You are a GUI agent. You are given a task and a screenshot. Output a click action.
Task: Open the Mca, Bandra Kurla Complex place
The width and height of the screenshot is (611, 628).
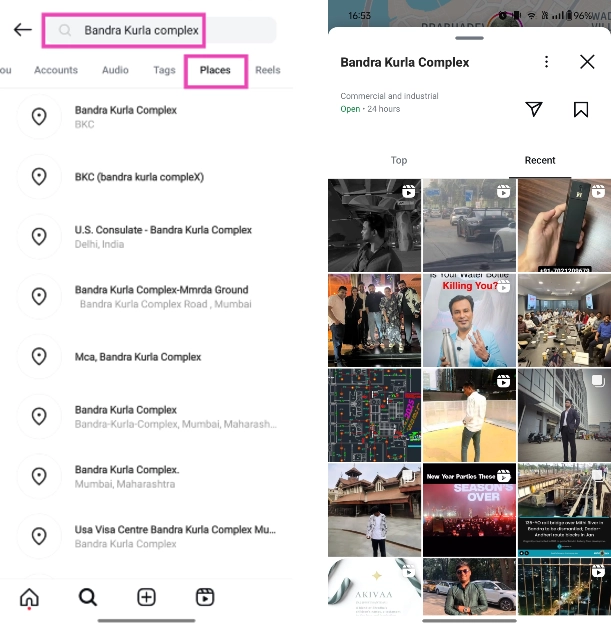(x=138, y=357)
